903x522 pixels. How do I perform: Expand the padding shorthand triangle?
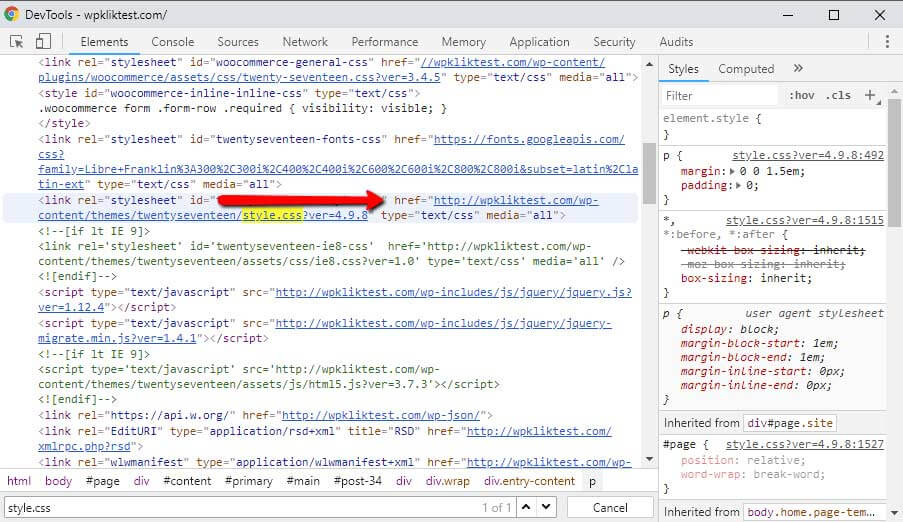[738, 186]
